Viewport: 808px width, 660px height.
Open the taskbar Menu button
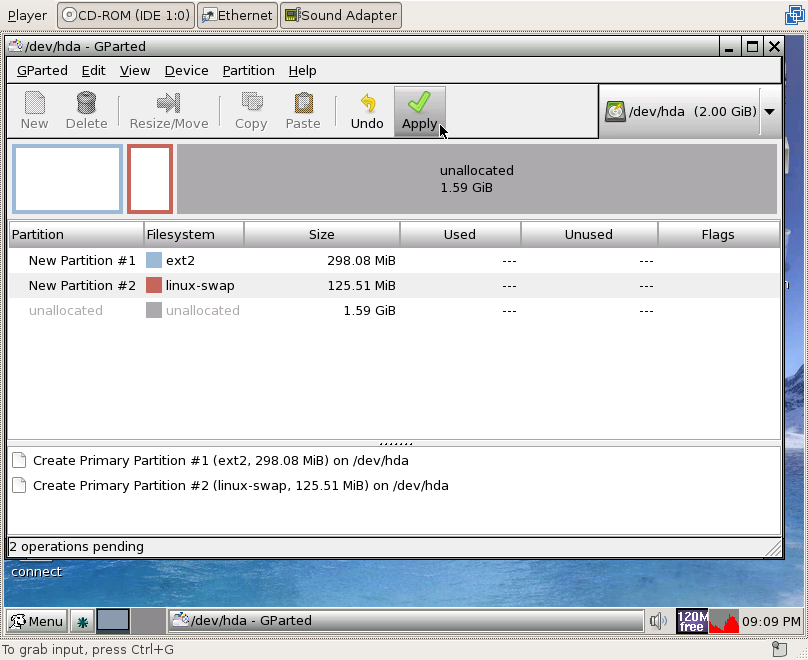click(x=36, y=621)
